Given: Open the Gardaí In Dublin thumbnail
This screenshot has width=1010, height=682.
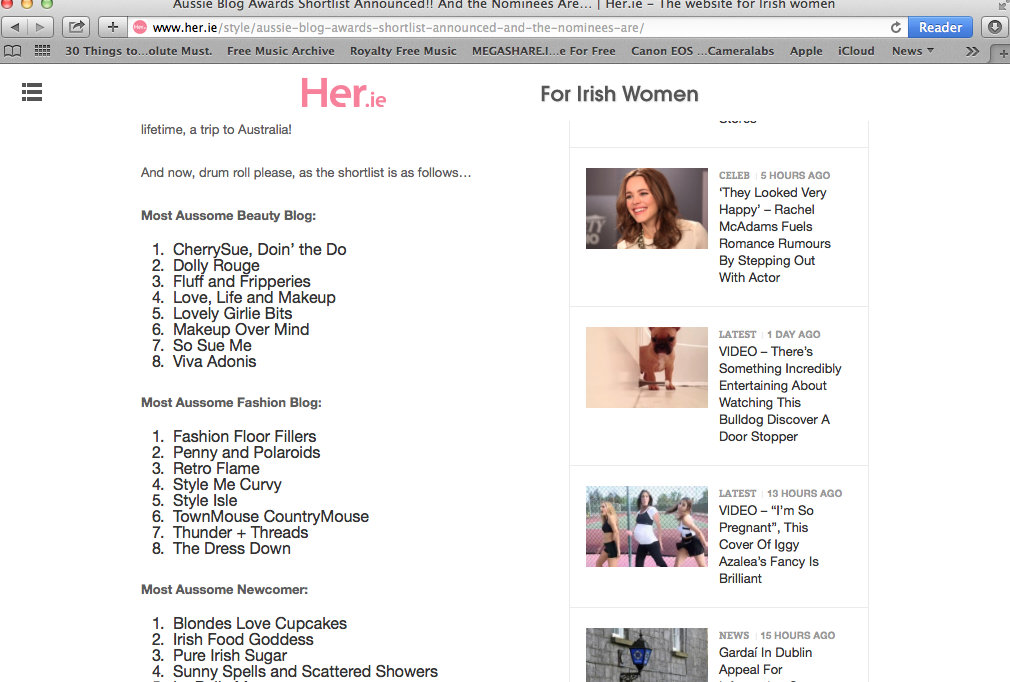Looking at the screenshot, I should [647, 655].
